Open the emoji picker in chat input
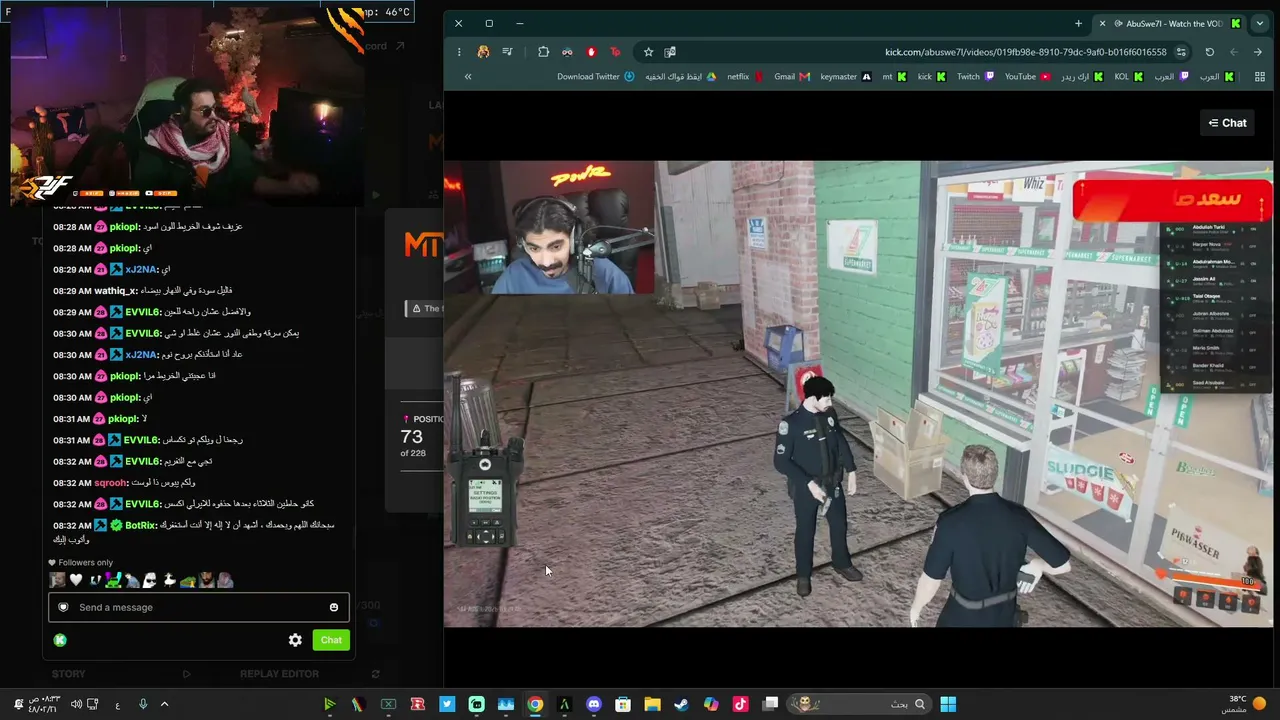The width and height of the screenshot is (1280, 720). coord(334,607)
